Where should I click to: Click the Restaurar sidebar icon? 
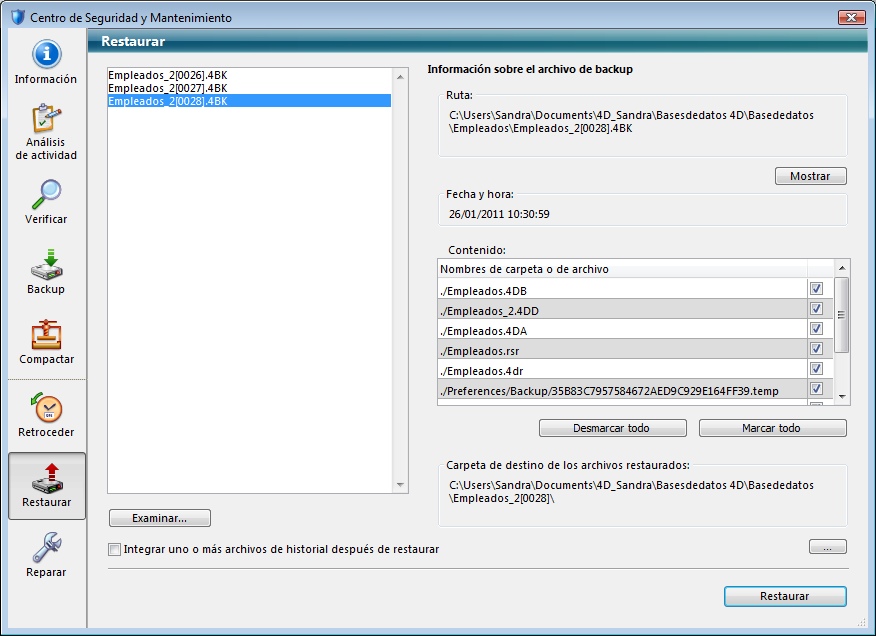[46, 477]
